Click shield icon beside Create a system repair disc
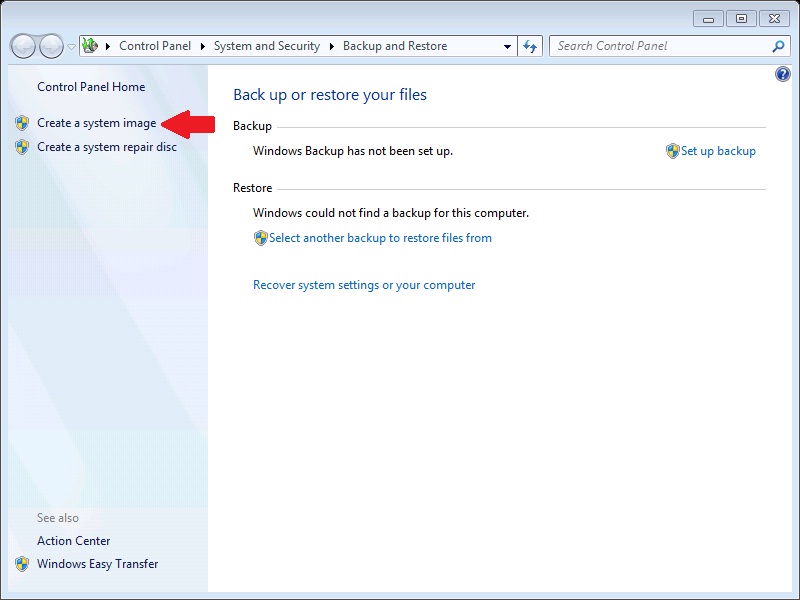 coord(22,147)
